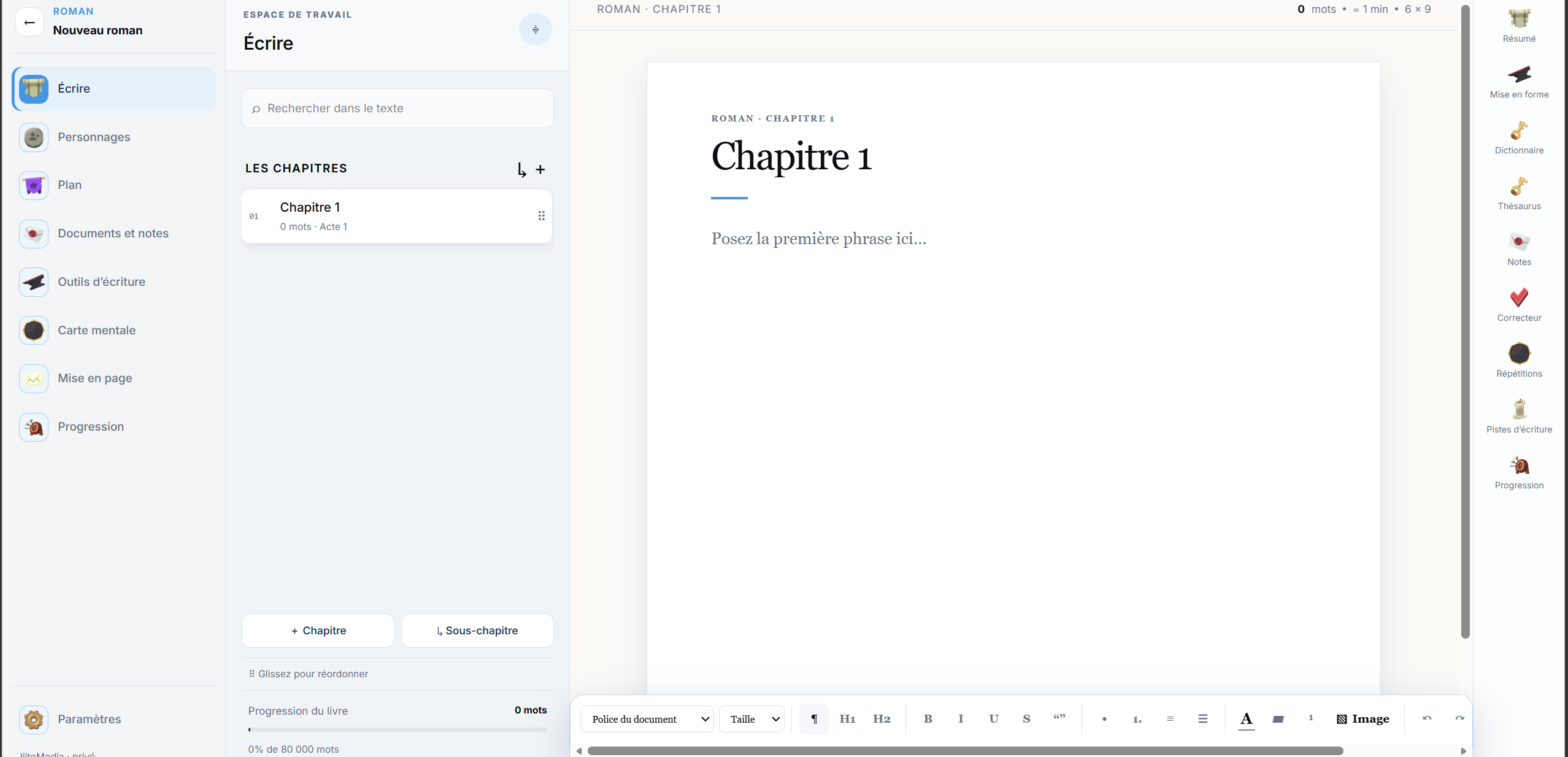Open the Mise en forme tool
This screenshot has width=1568, height=757.
click(x=1519, y=82)
